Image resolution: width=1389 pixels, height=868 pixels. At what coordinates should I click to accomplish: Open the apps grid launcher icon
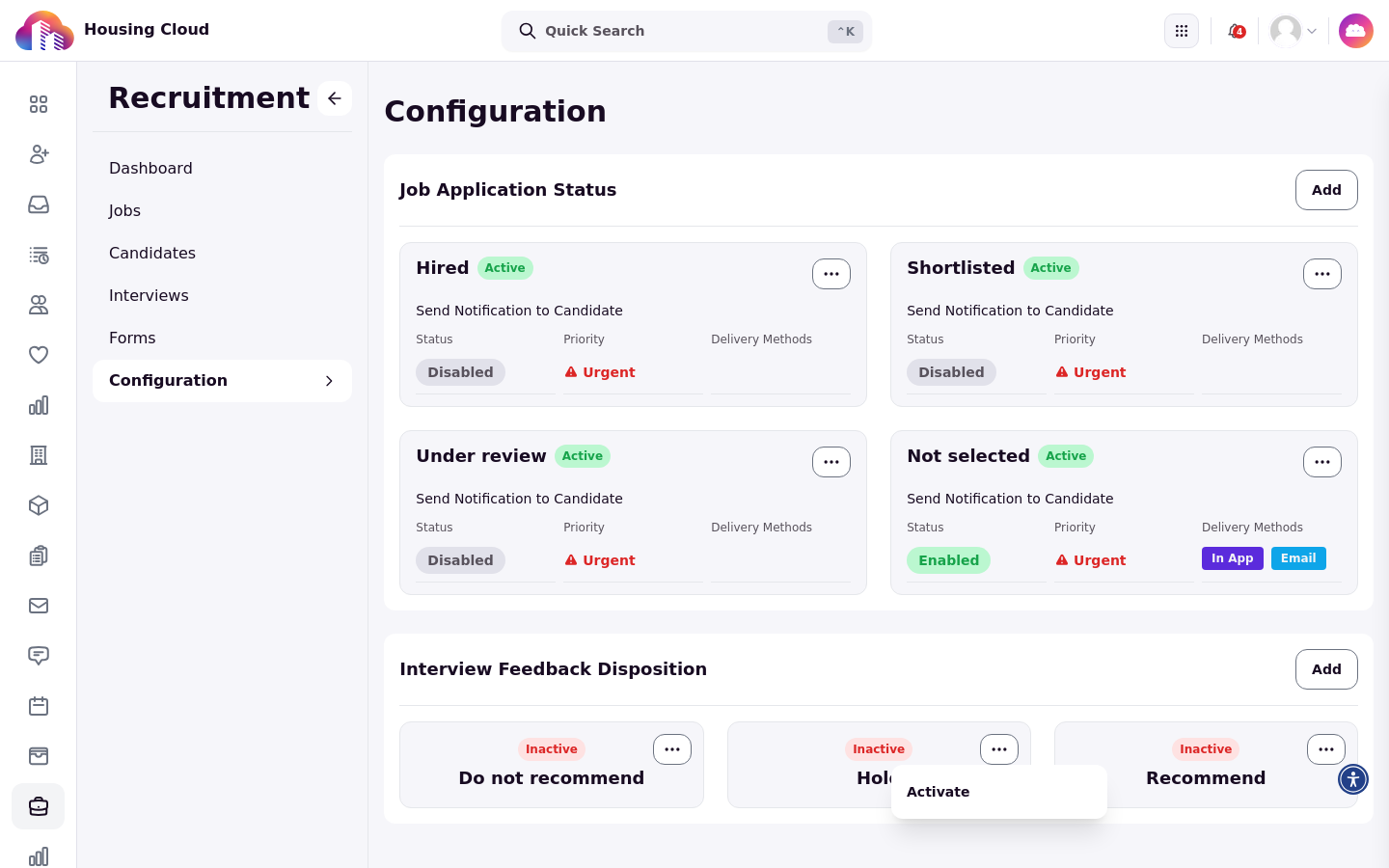[x=1182, y=31]
